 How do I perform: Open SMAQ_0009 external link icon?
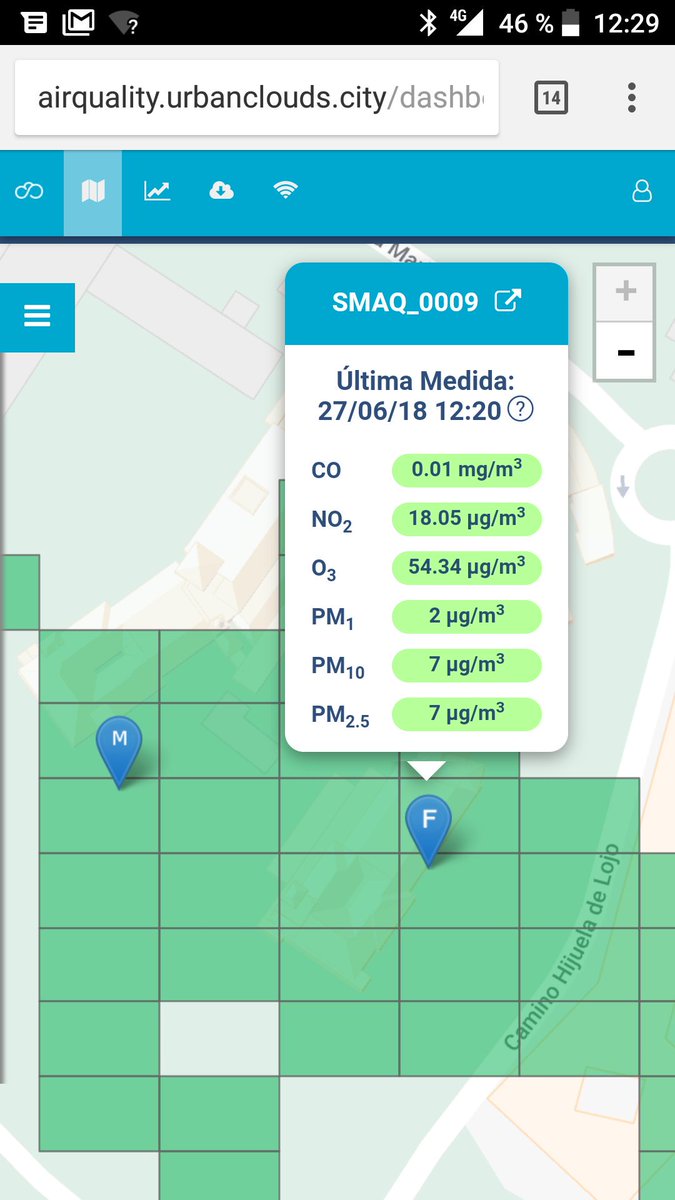click(x=508, y=301)
